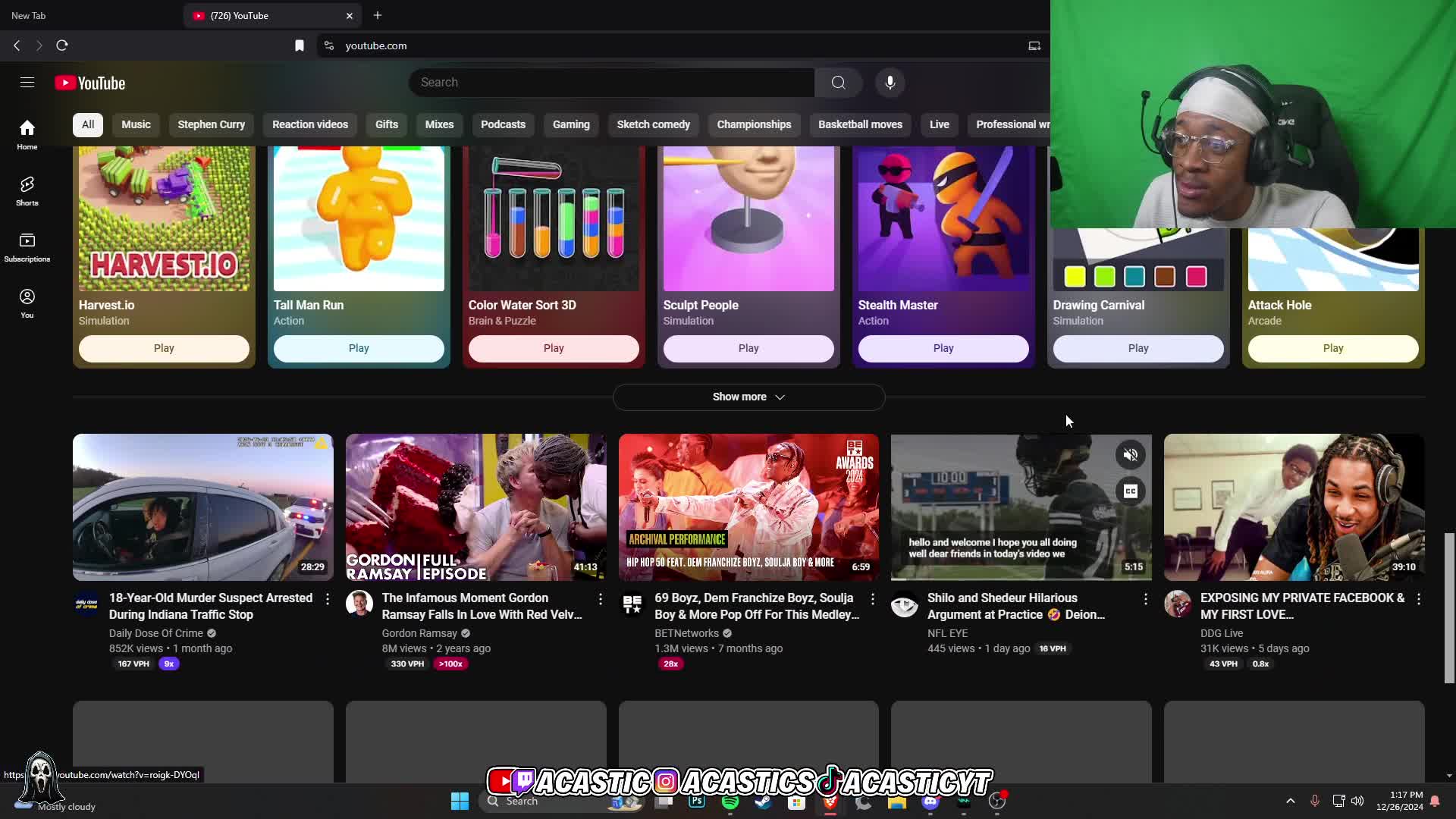Open options for DDG Live video
Viewport: 1456px width, 819px height.
tap(1419, 599)
